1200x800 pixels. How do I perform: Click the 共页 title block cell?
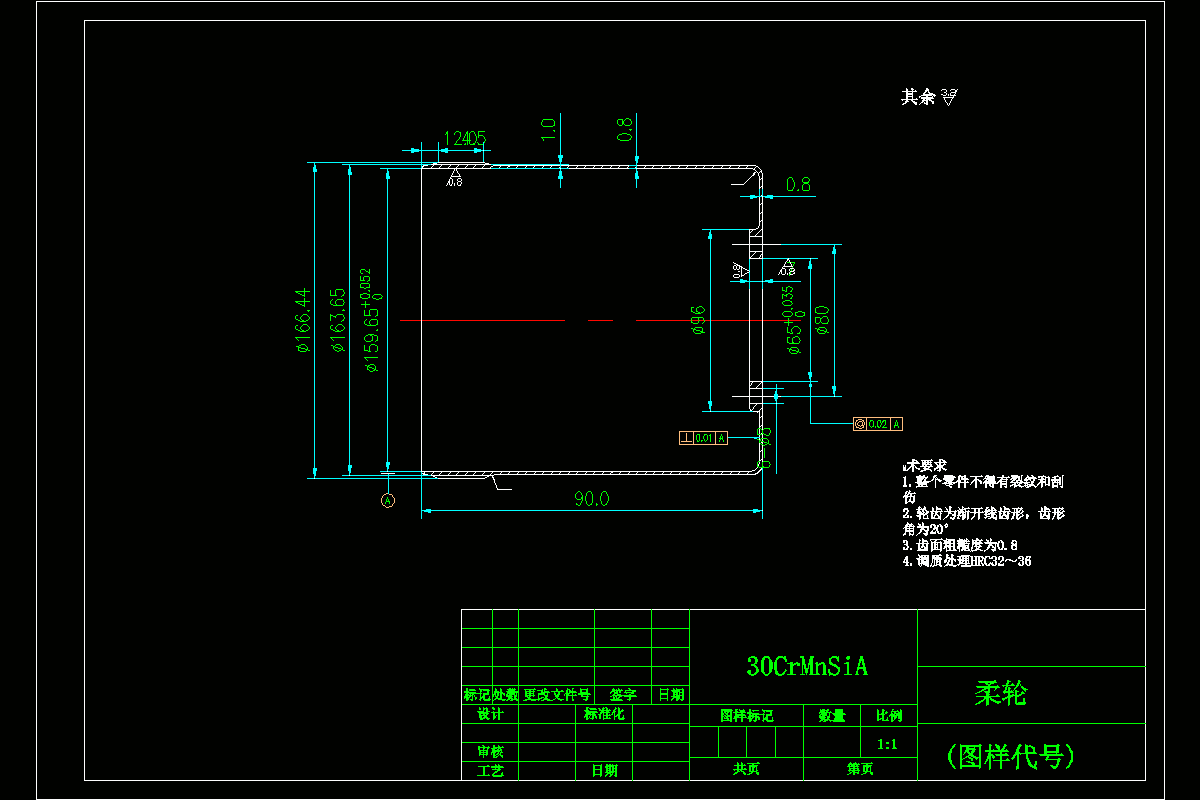746,769
